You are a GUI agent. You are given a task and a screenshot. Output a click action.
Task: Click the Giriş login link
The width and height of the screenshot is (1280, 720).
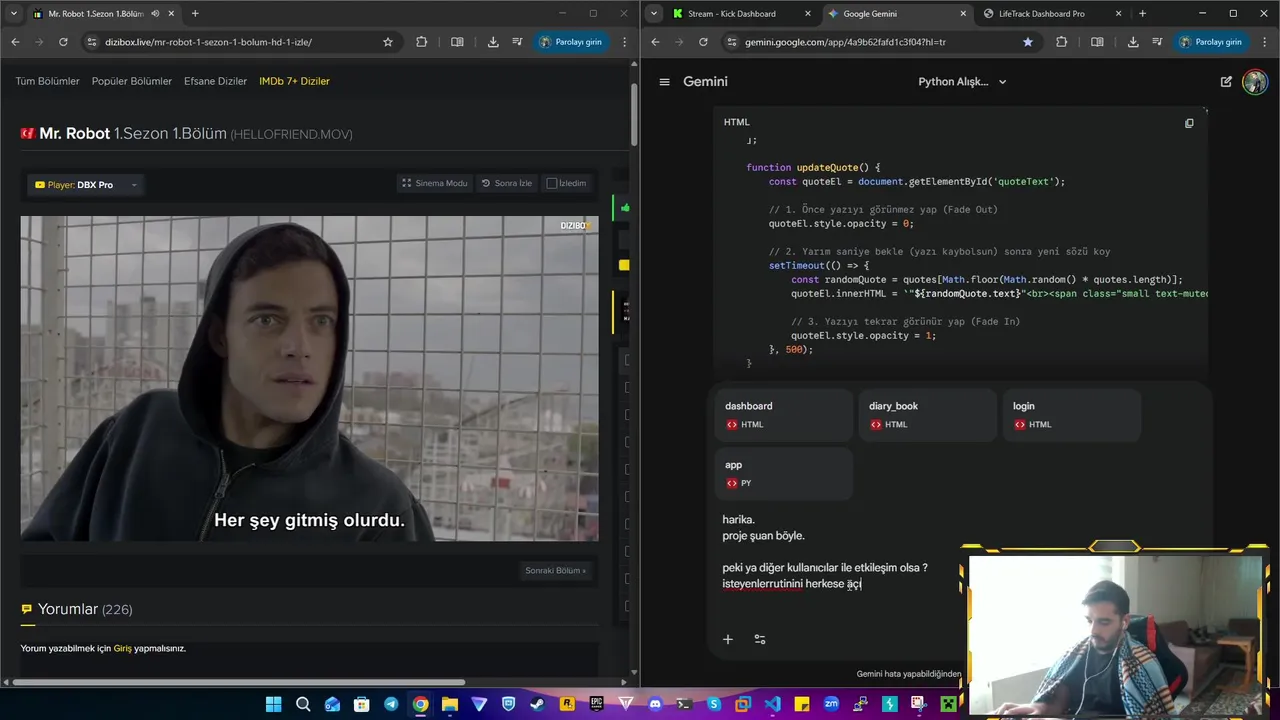[x=122, y=648]
